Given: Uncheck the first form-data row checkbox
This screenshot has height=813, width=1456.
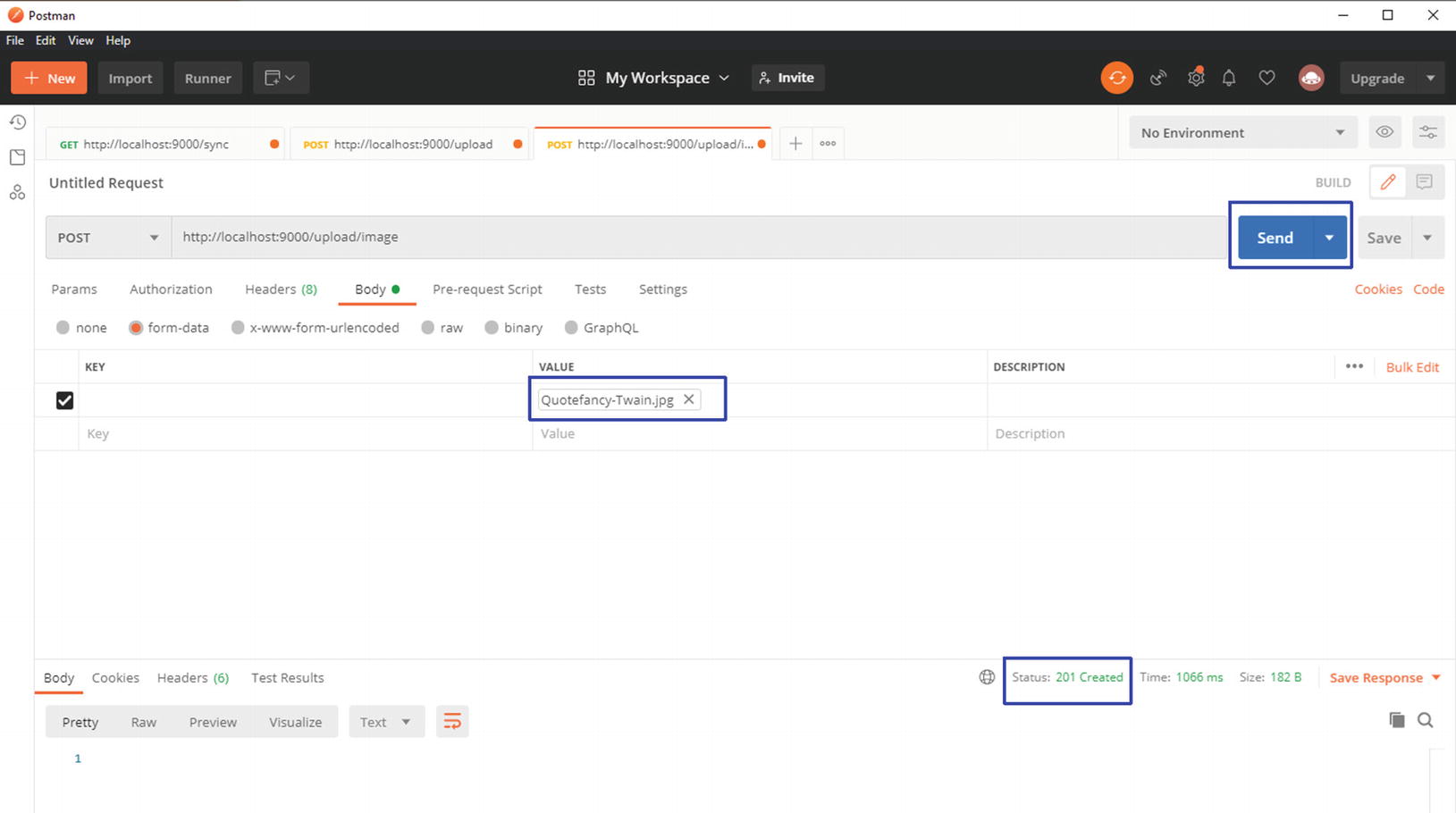Looking at the screenshot, I should [x=64, y=400].
